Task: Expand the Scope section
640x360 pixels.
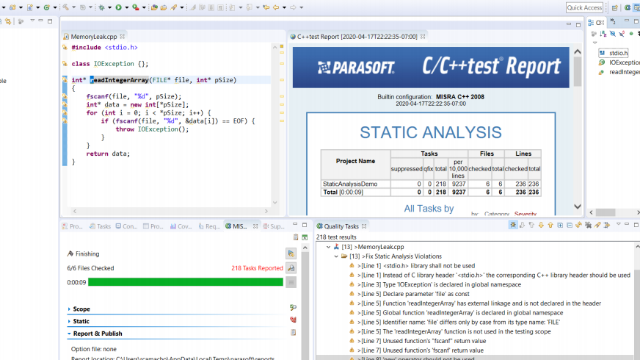Action: pyautogui.click(x=69, y=309)
